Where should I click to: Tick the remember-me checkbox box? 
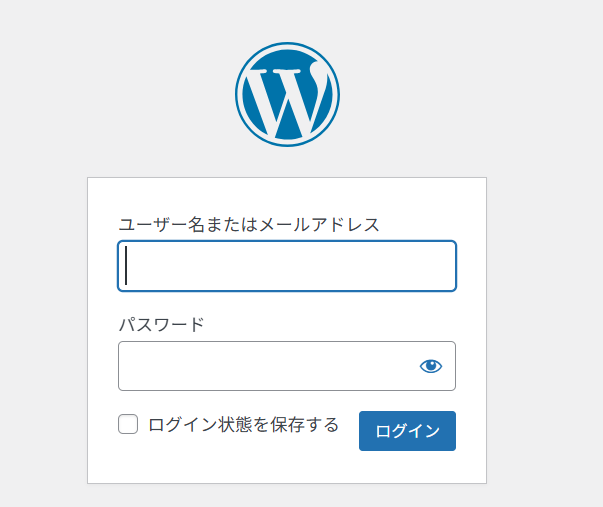(x=128, y=424)
